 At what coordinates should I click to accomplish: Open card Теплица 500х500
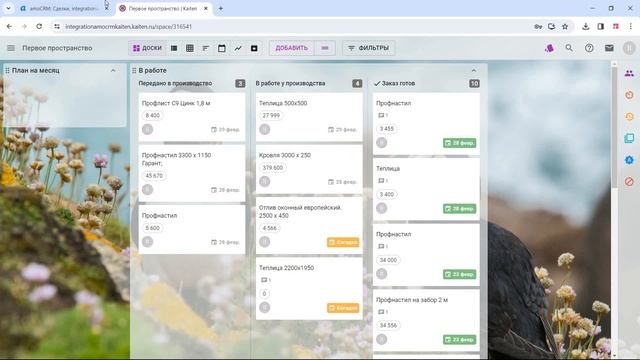[309, 117]
